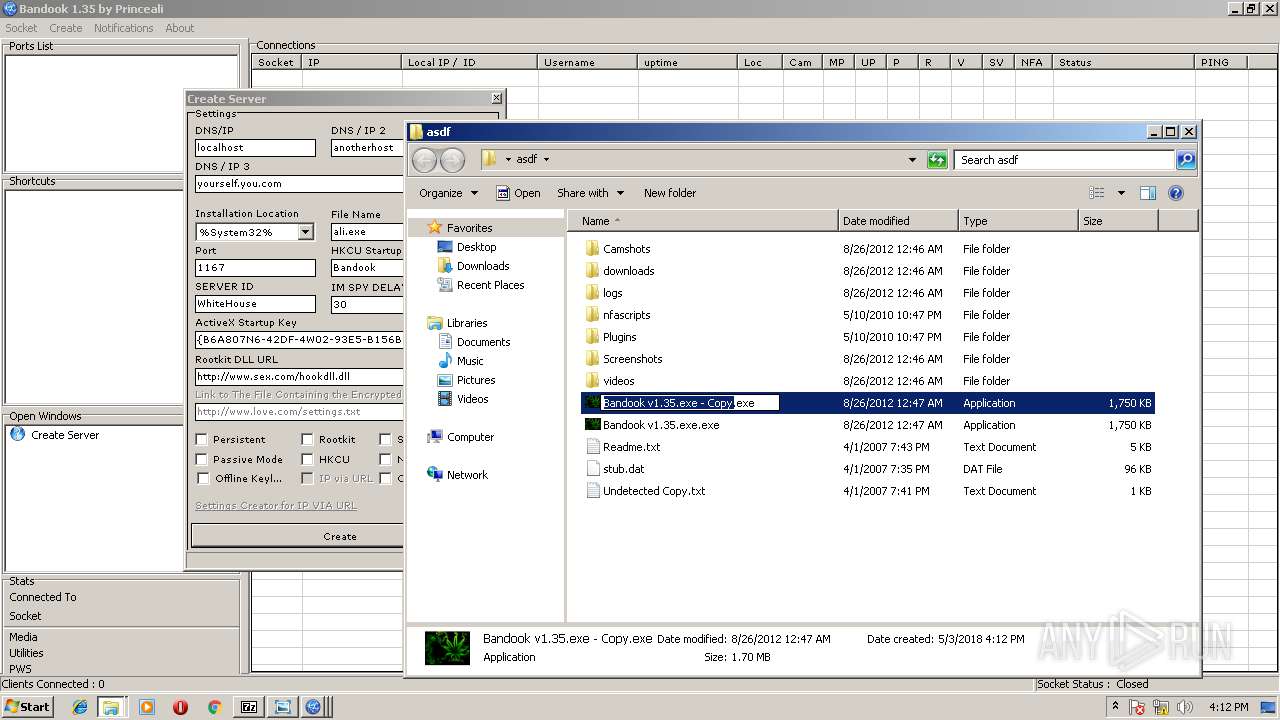Open Network in the navigation pane
The height and width of the screenshot is (720, 1280).
click(457, 475)
